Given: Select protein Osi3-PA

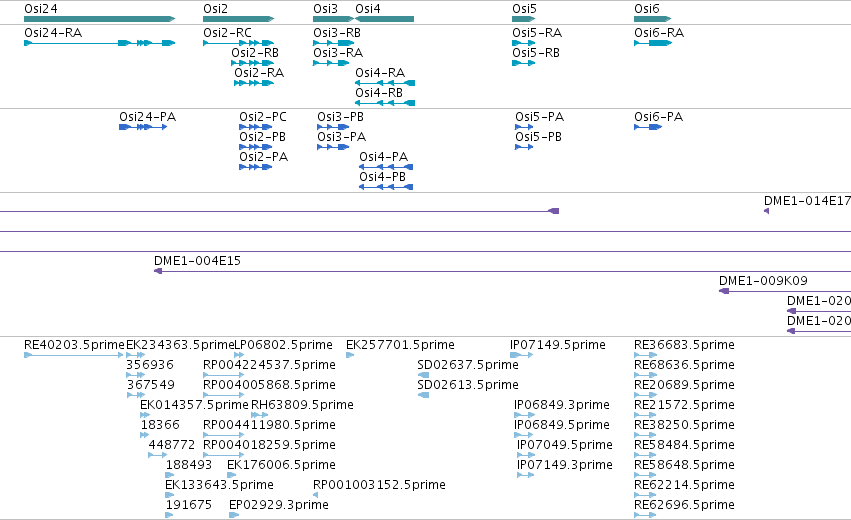Looking at the screenshot, I should click(333, 147).
